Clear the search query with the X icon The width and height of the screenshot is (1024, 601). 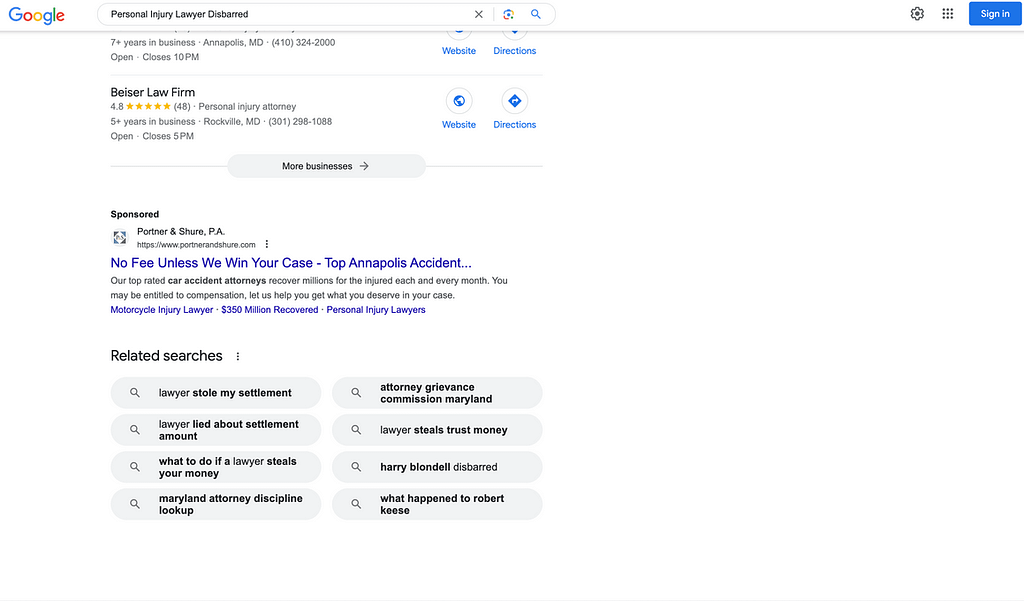pos(479,14)
